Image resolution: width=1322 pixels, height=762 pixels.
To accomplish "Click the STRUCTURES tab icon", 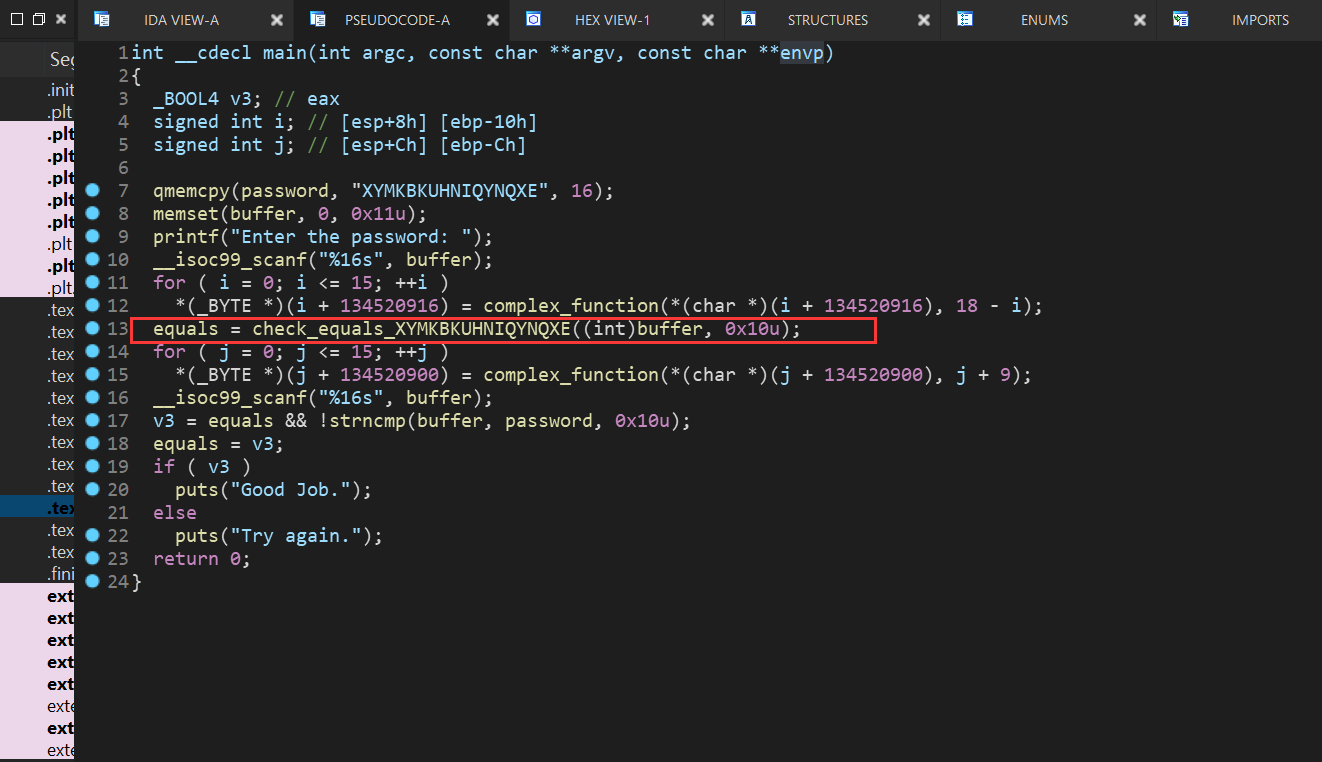I will [749, 20].
